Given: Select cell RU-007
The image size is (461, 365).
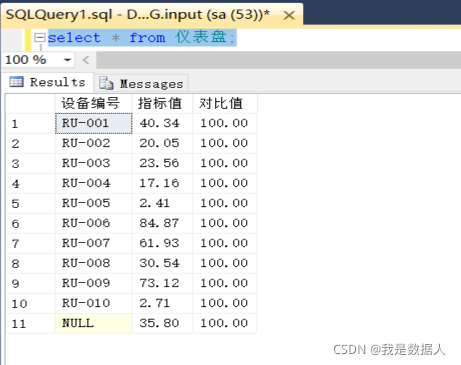Looking at the screenshot, I should point(93,243).
